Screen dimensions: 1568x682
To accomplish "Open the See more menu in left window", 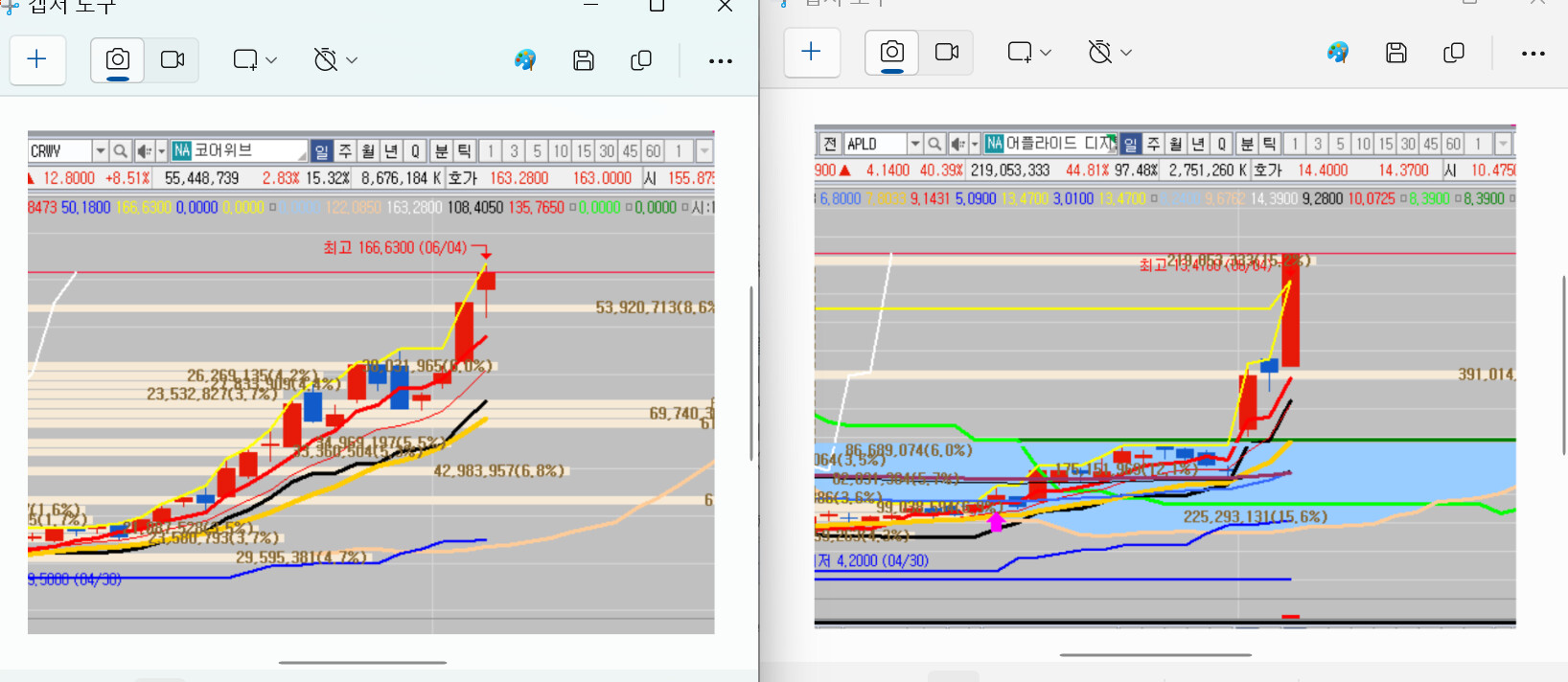I will [x=721, y=60].
